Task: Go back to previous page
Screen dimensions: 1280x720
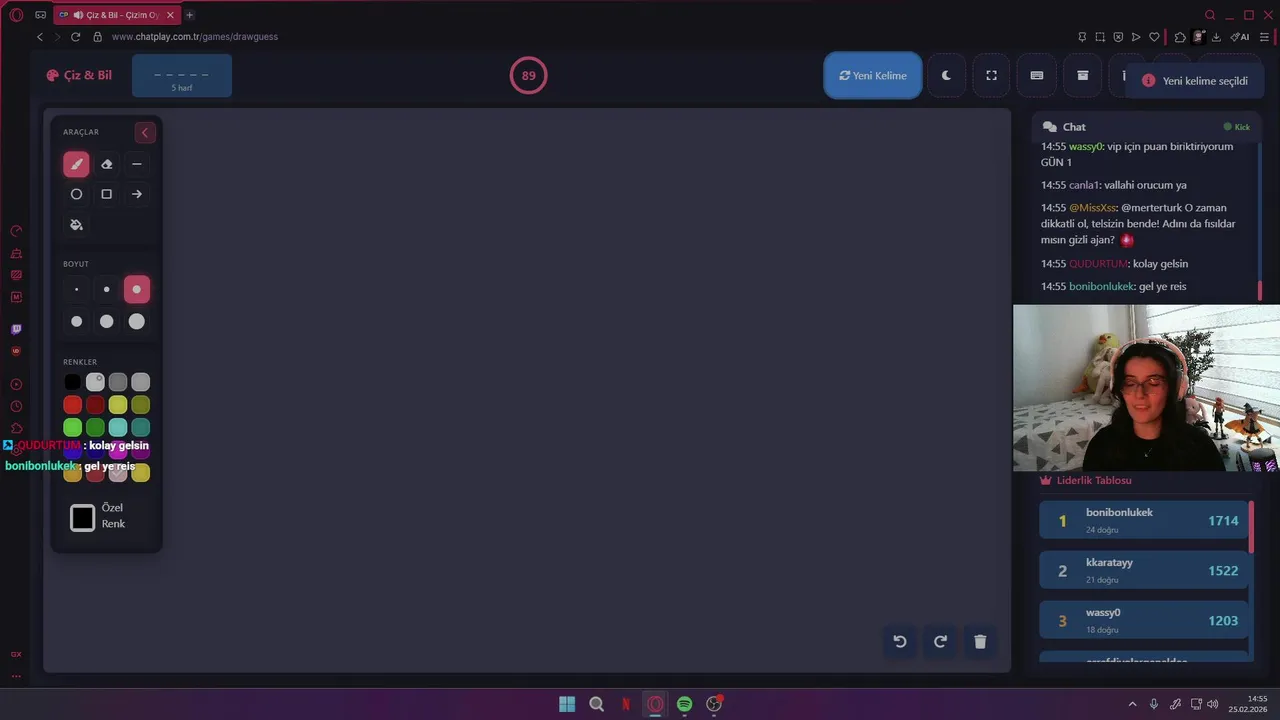Action: pos(40,37)
